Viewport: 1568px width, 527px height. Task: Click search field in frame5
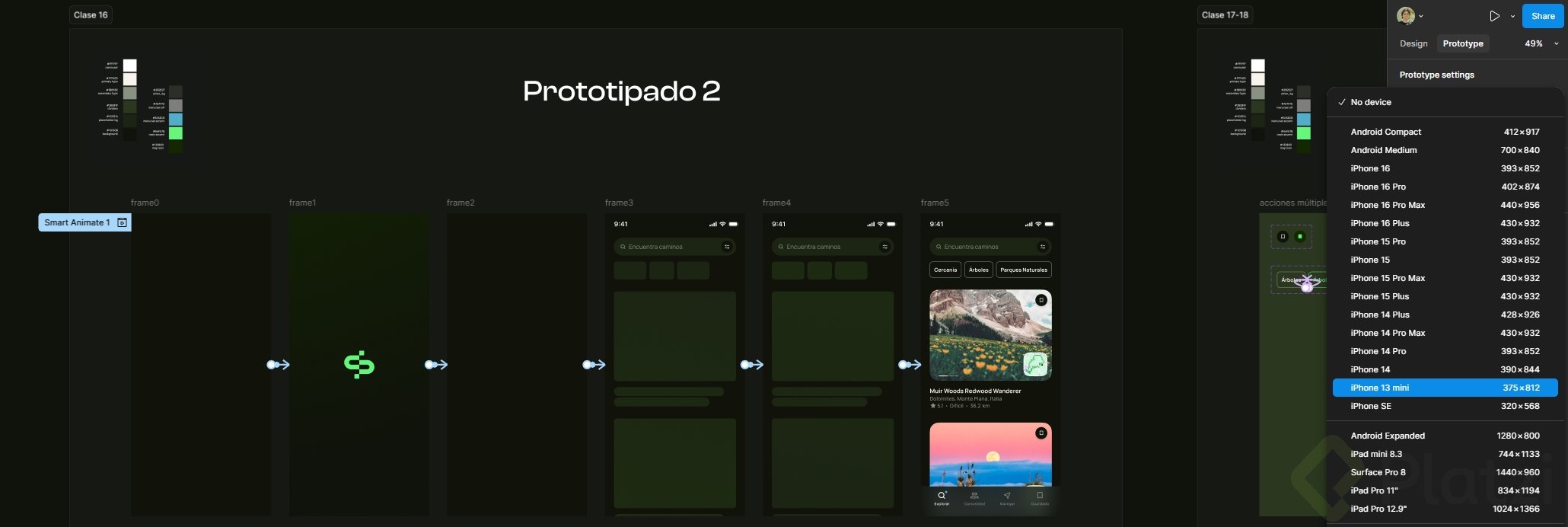[990, 247]
